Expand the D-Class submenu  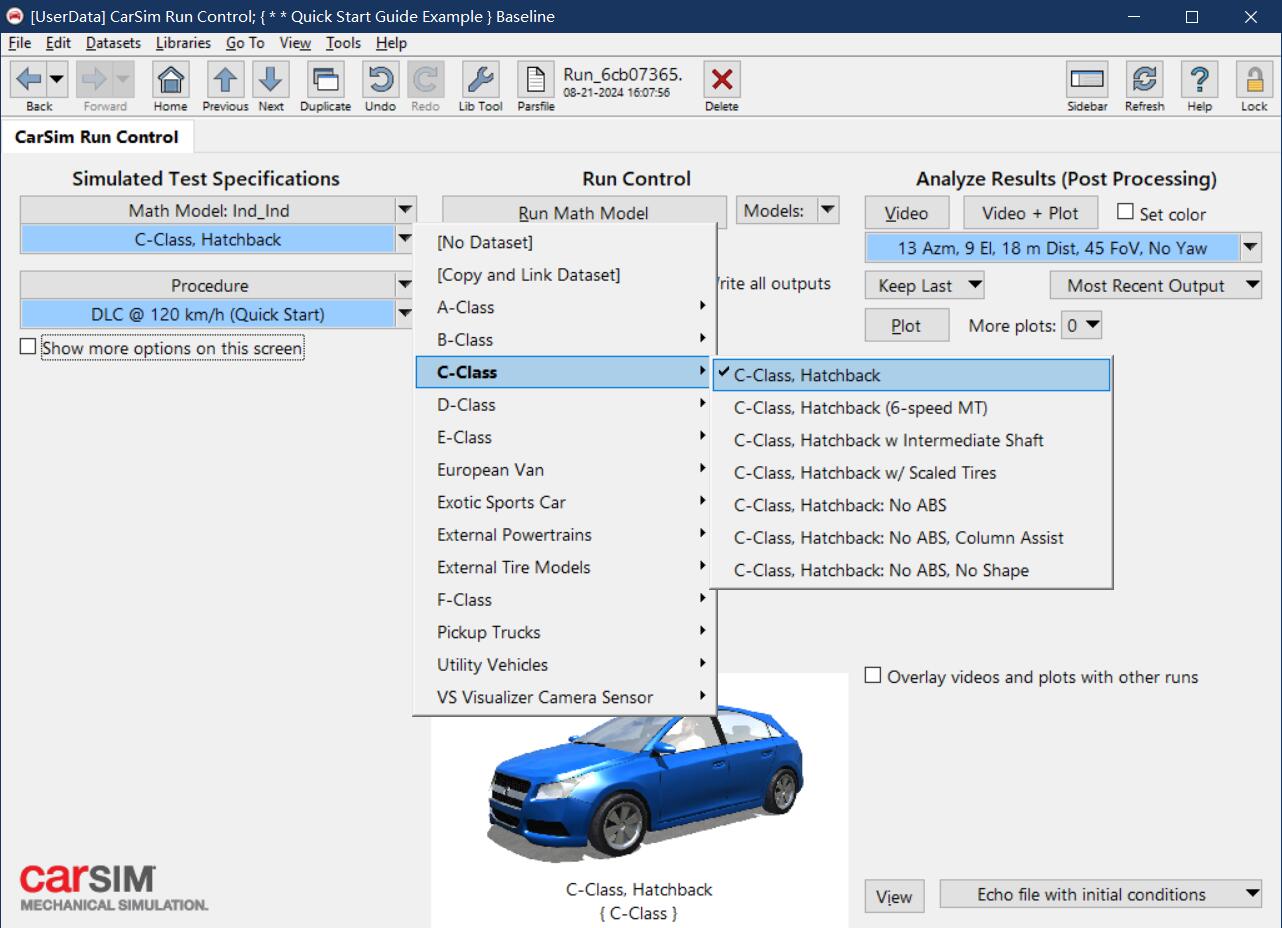pos(565,404)
